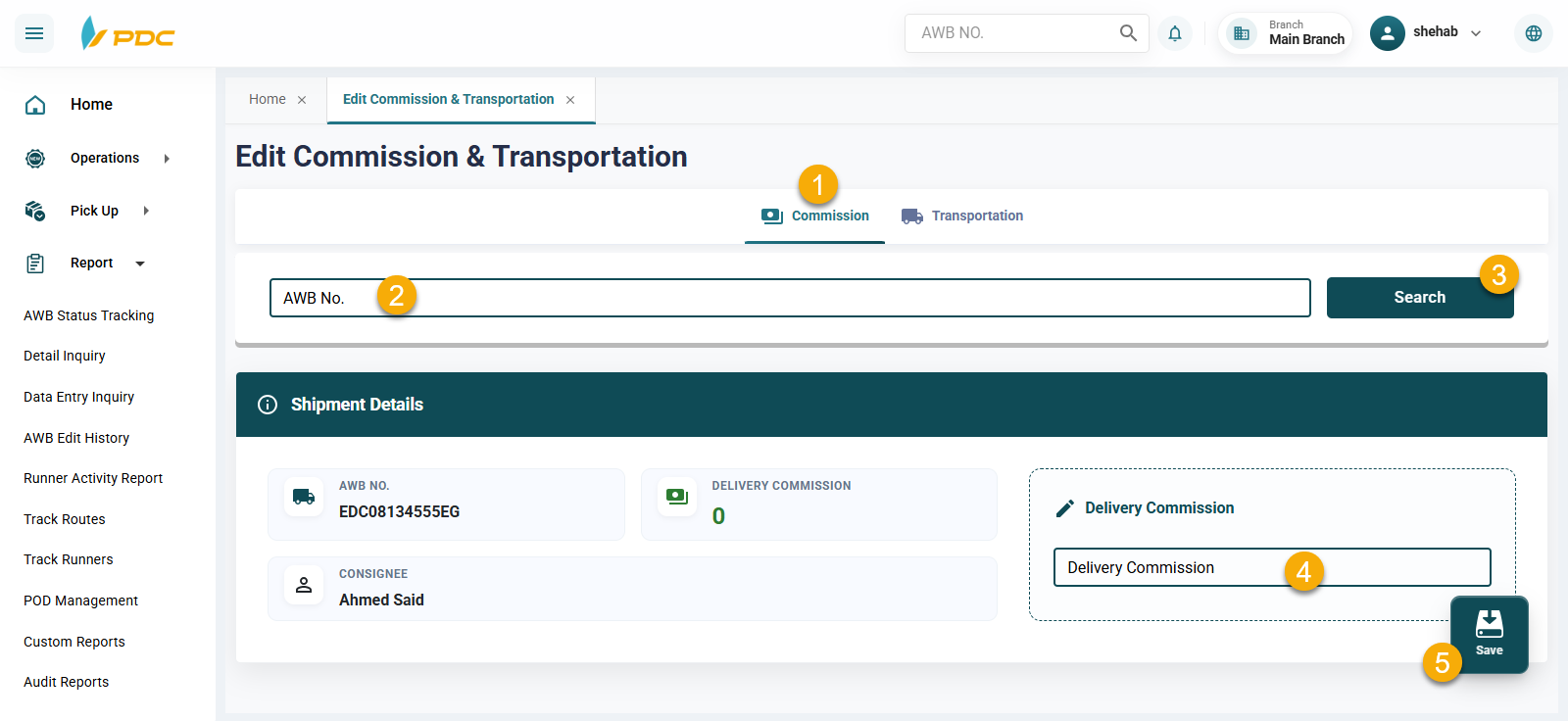
Task: Open AWB Edit History
Action: [76, 438]
